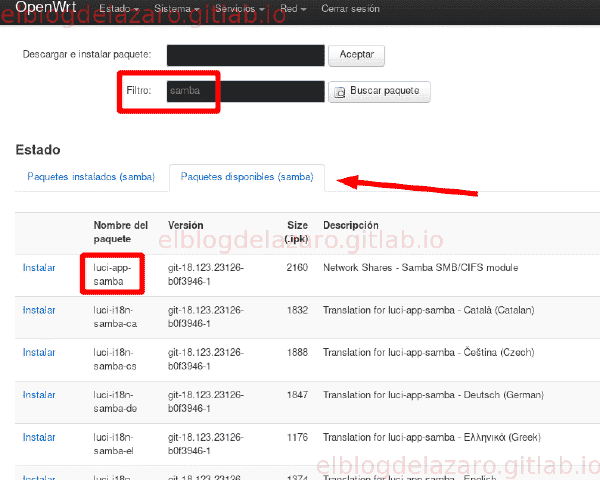This screenshot has width=600, height=480.
Task: Open the Servicios dropdown menu
Action: [x=240, y=8]
